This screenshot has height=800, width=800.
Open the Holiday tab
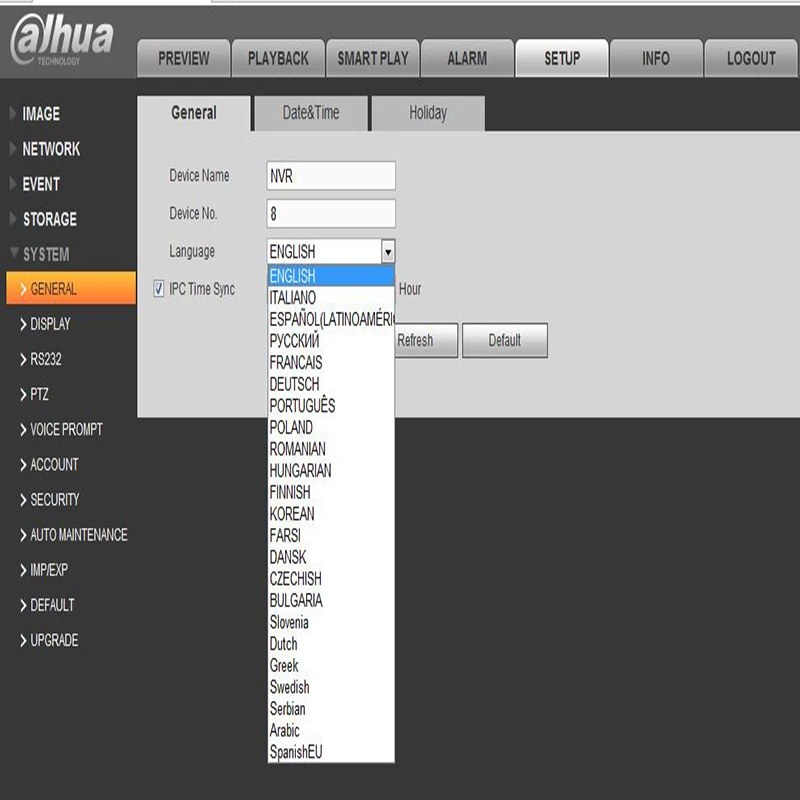pos(428,113)
